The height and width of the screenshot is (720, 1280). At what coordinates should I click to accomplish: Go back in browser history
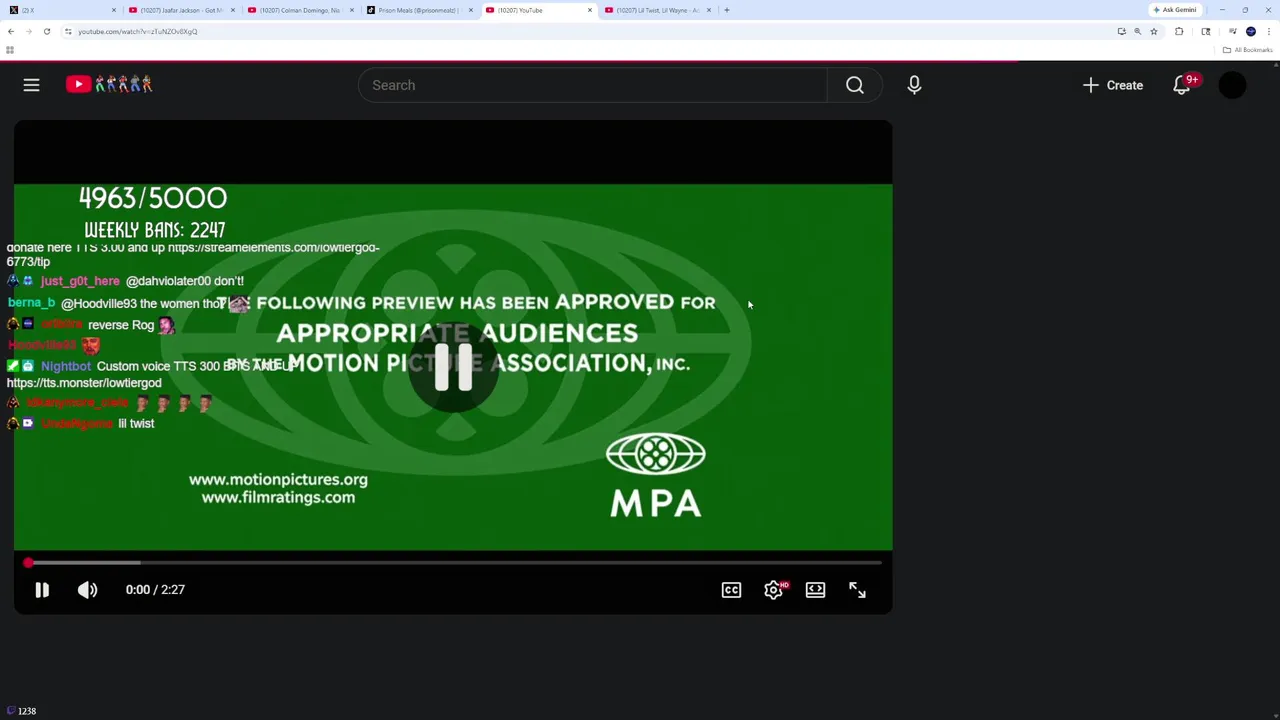pos(11,31)
